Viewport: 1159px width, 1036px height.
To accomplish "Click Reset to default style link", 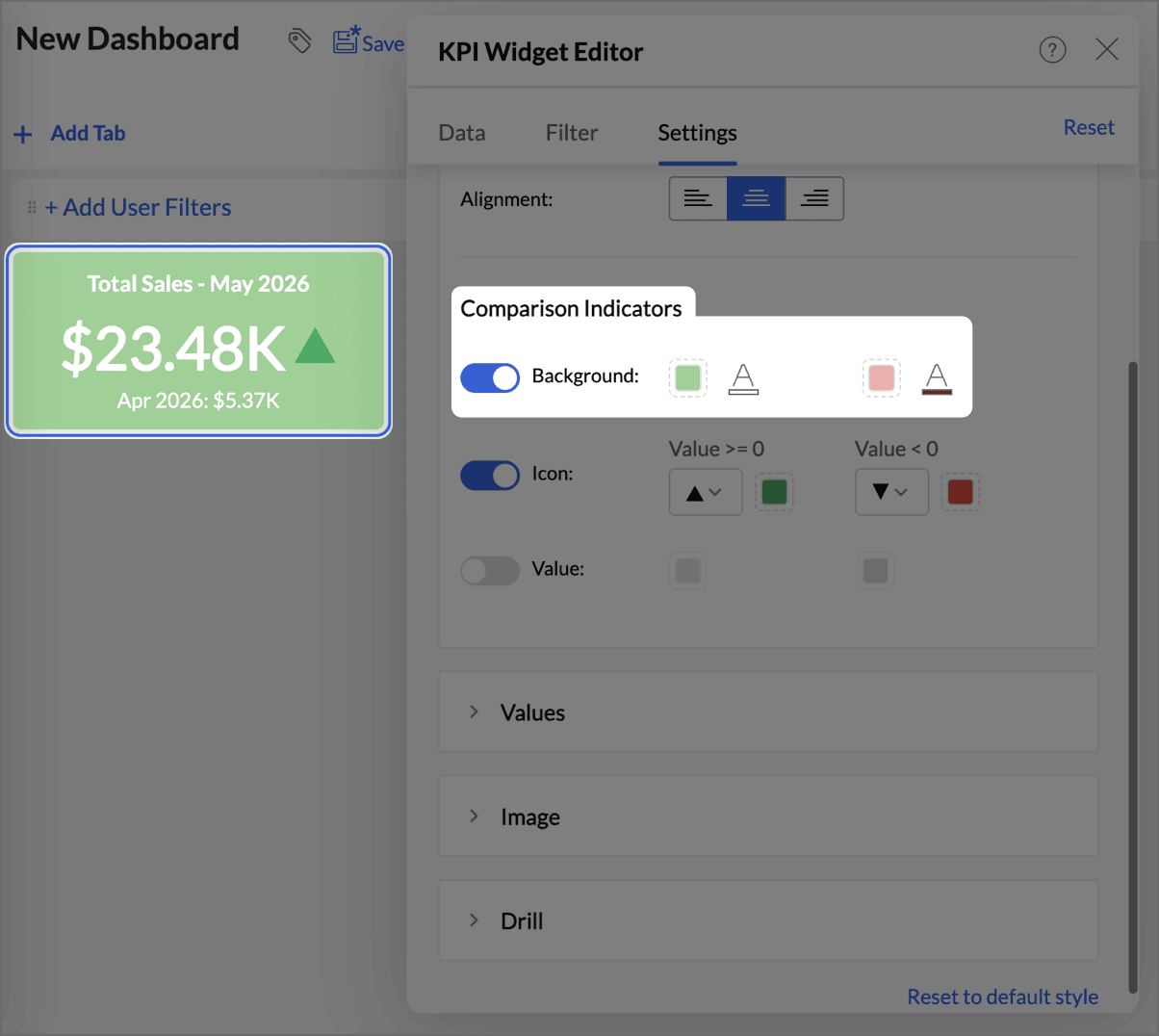I will [1002, 997].
